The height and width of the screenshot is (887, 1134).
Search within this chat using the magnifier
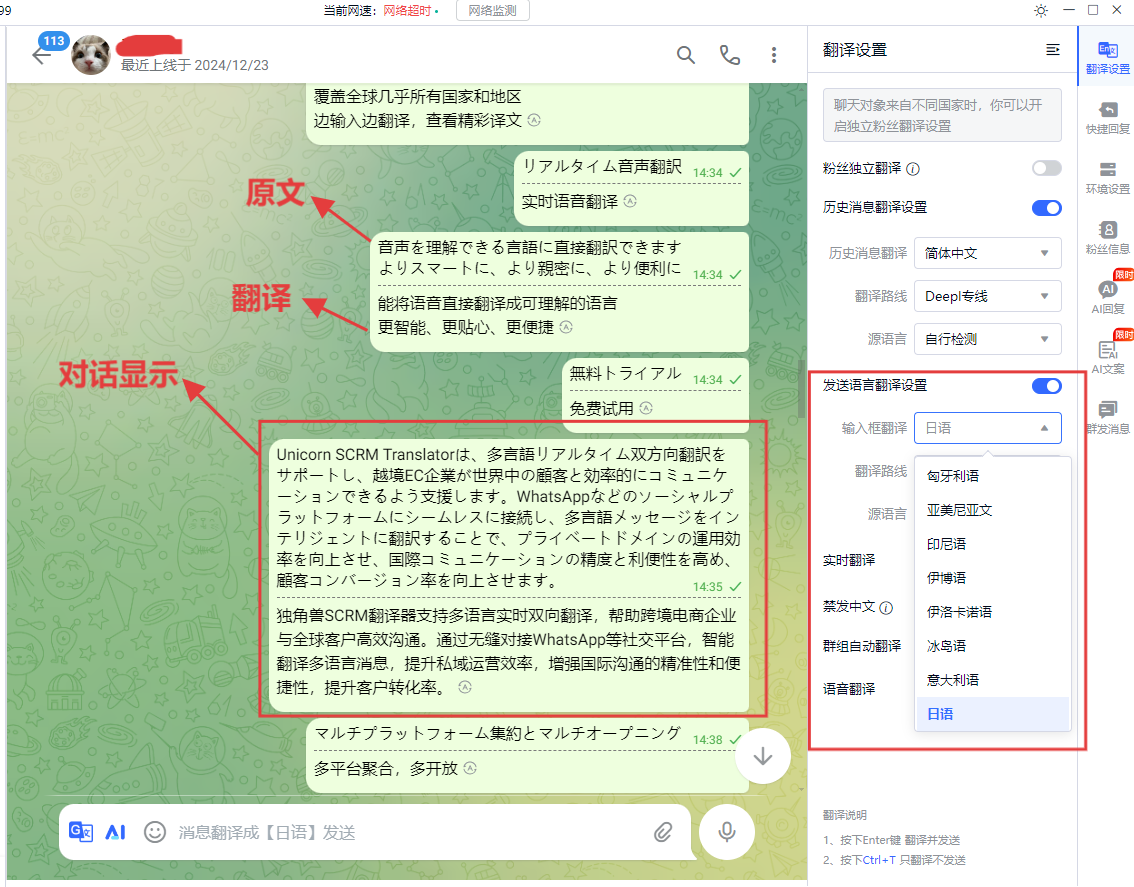686,55
